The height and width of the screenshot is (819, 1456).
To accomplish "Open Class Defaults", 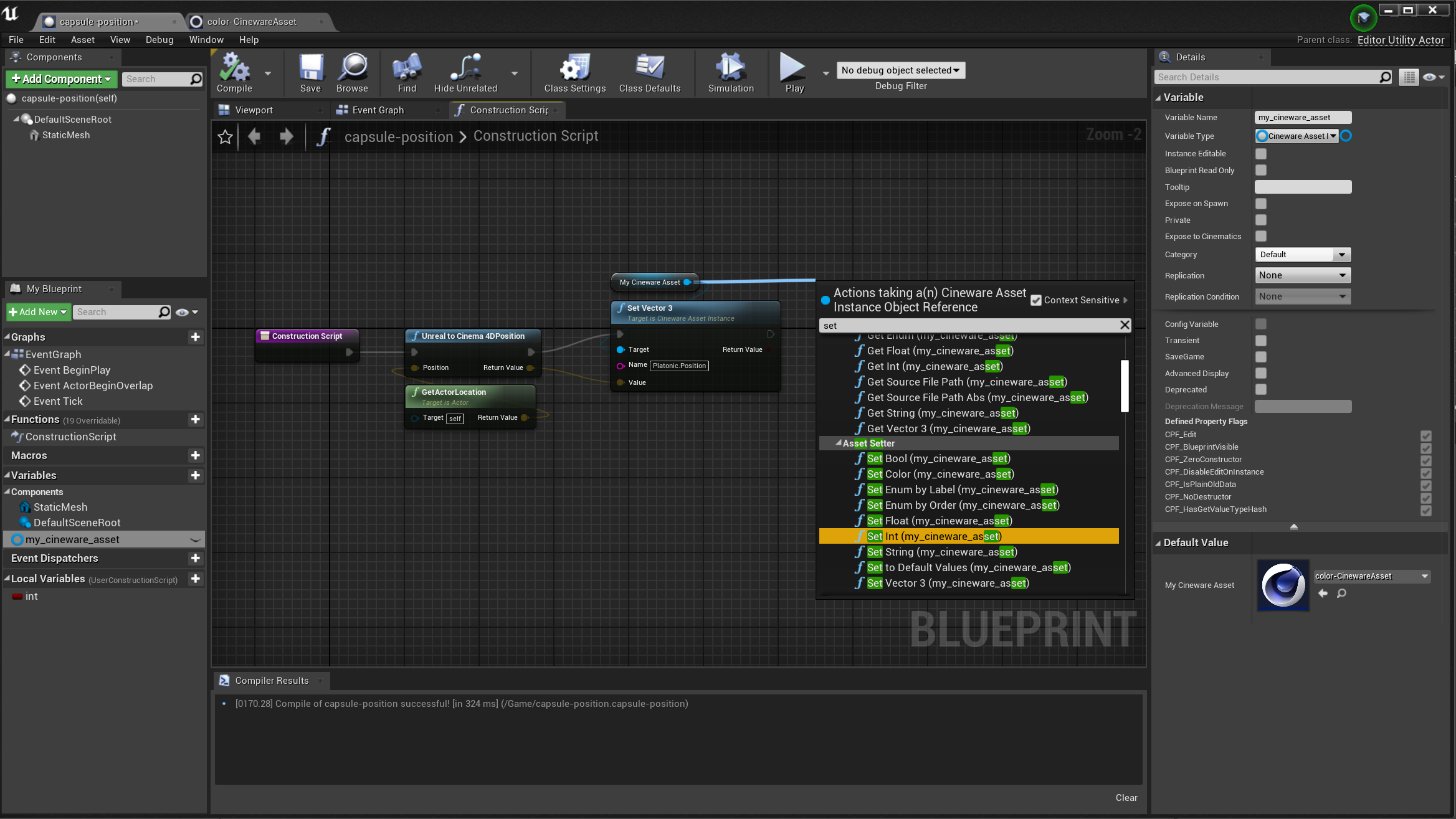I will (650, 73).
